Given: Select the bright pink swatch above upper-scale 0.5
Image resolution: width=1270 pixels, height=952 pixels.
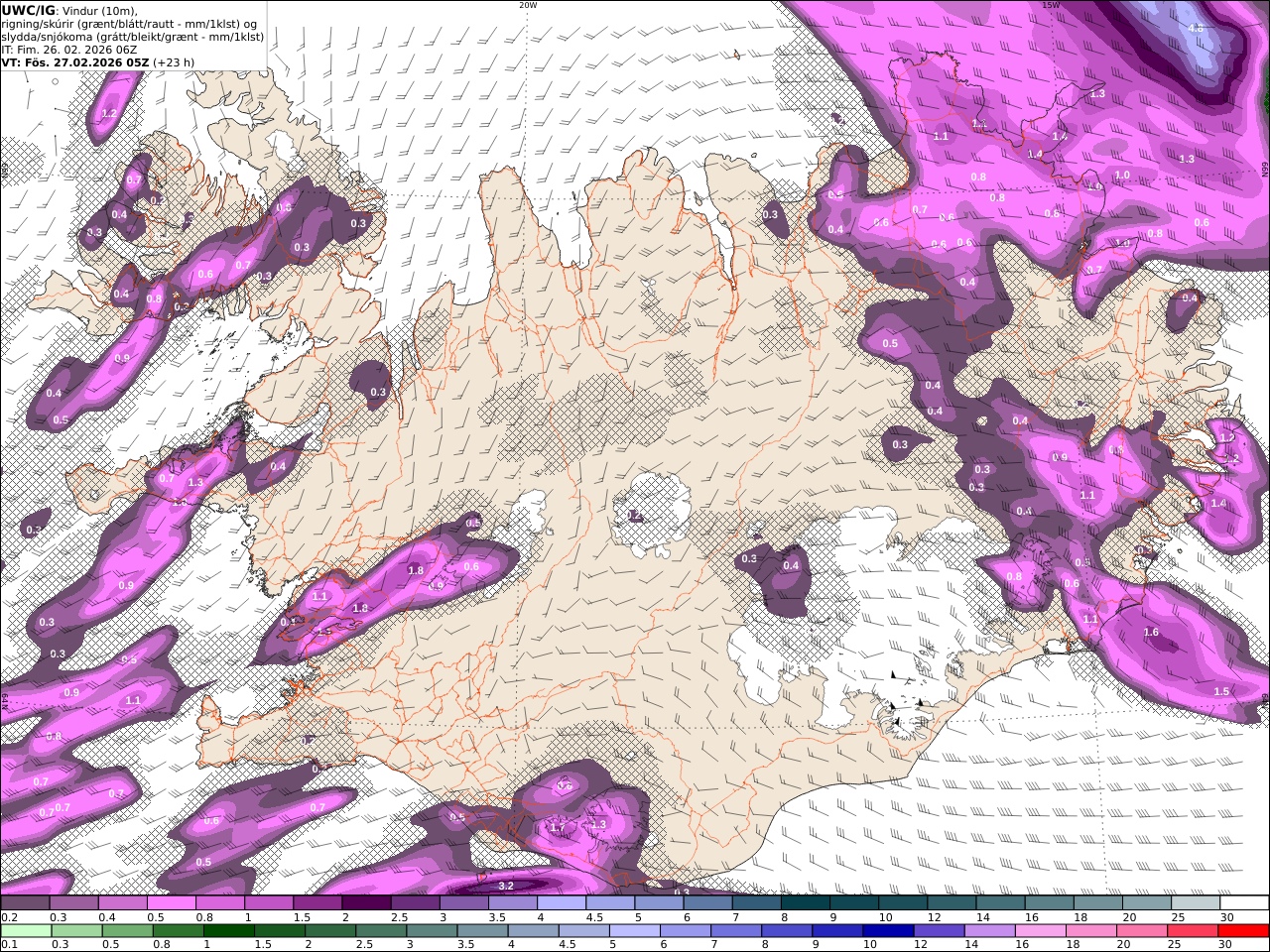Looking at the screenshot, I should [171, 903].
